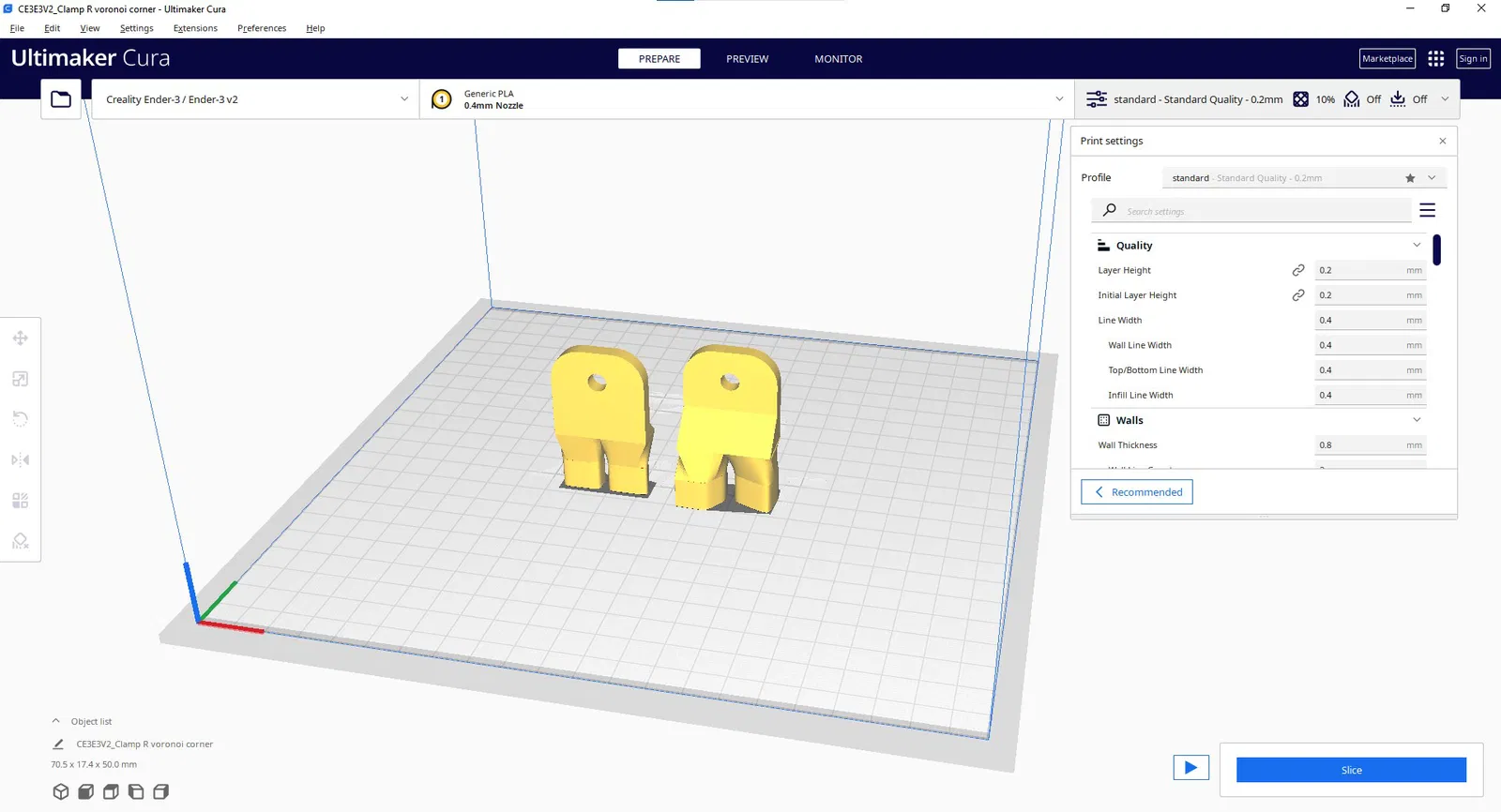Viewport: 1501px width, 812px height.
Task: Click the Layer Height value field
Action: [x=1371, y=270]
